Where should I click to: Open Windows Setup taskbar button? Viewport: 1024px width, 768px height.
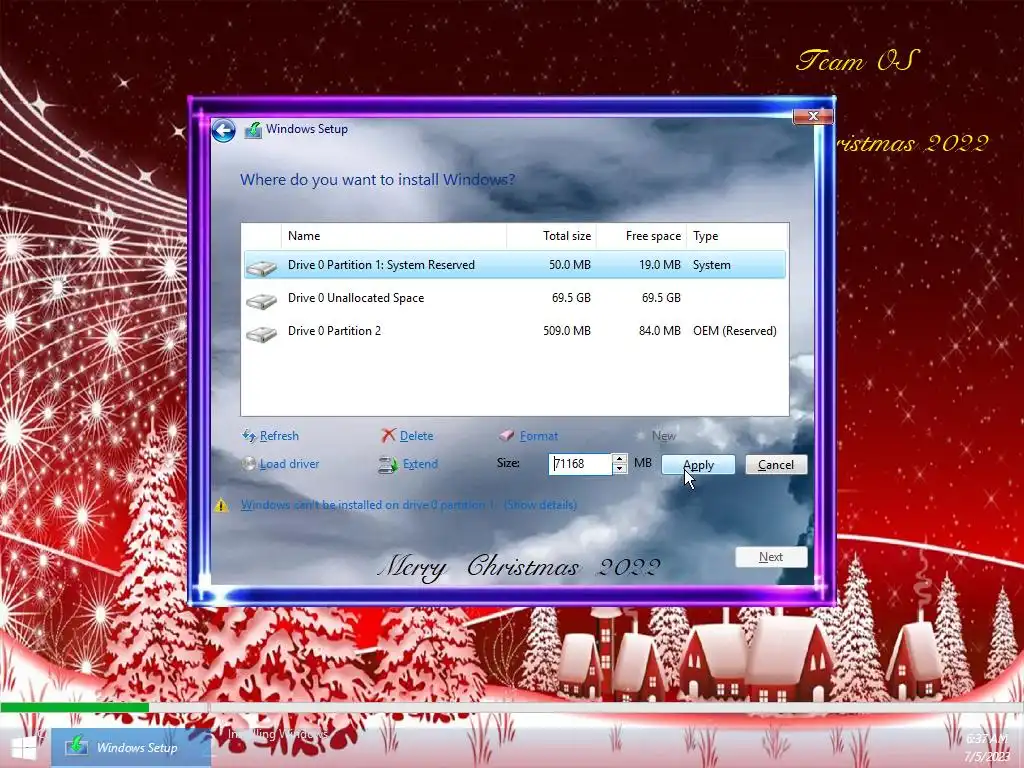click(131, 747)
